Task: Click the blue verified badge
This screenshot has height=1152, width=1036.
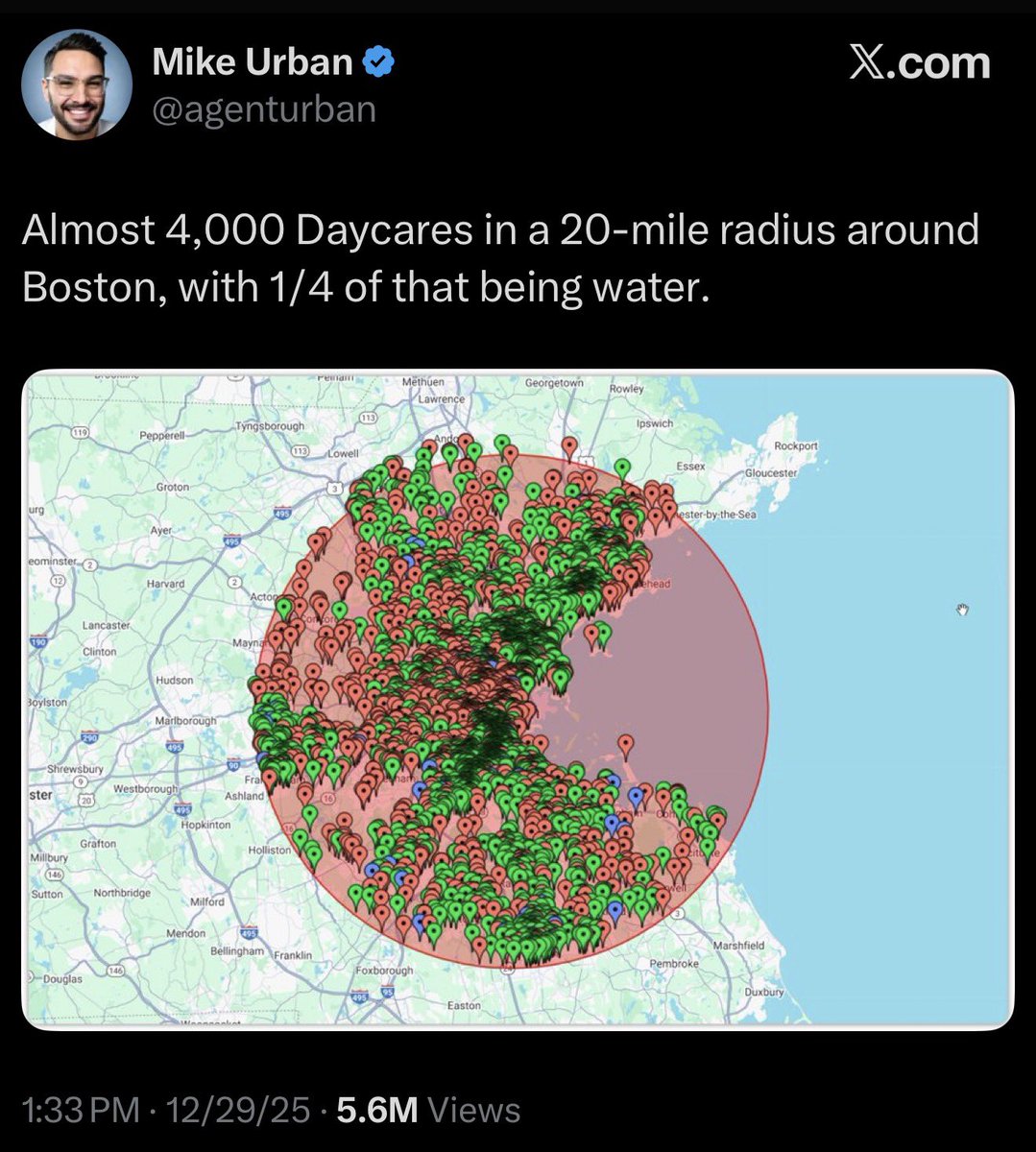Action: 379,63
